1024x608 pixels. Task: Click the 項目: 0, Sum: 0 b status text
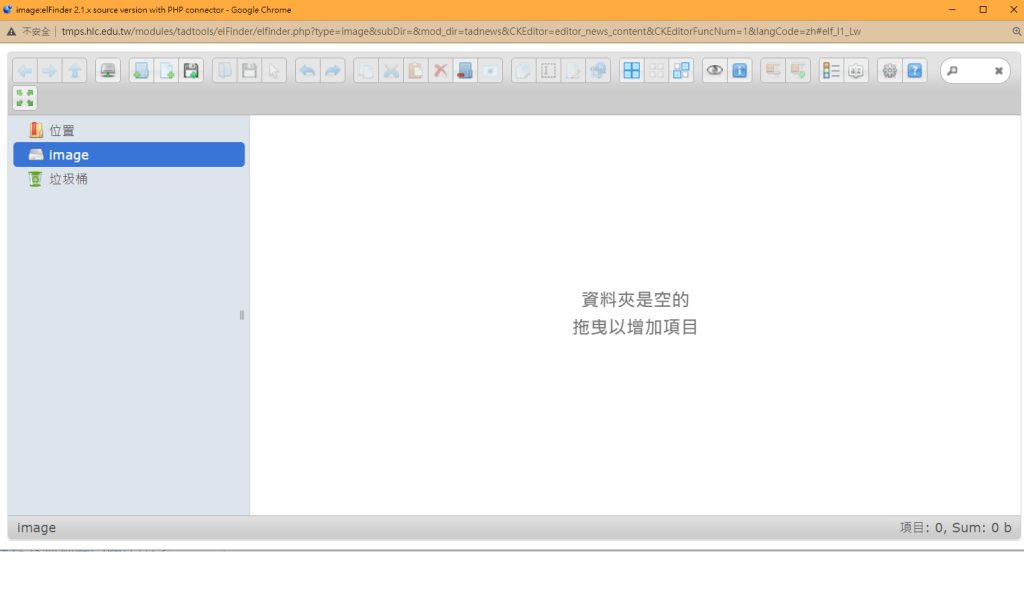click(955, 528)
